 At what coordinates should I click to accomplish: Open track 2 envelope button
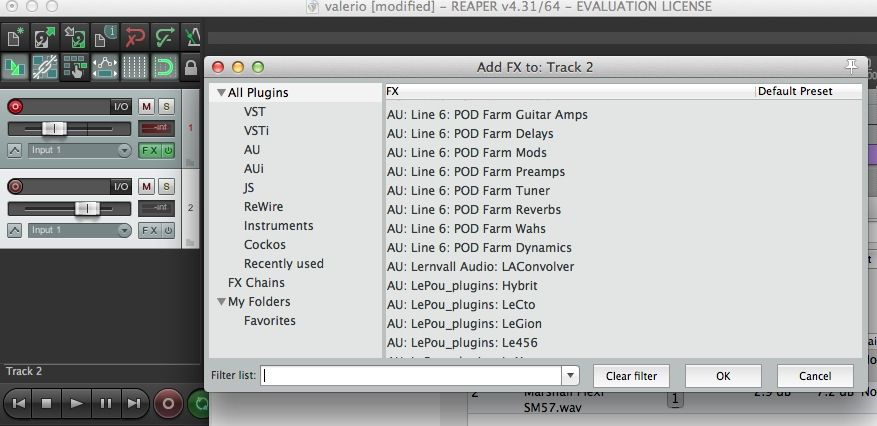tap(15, 230)
